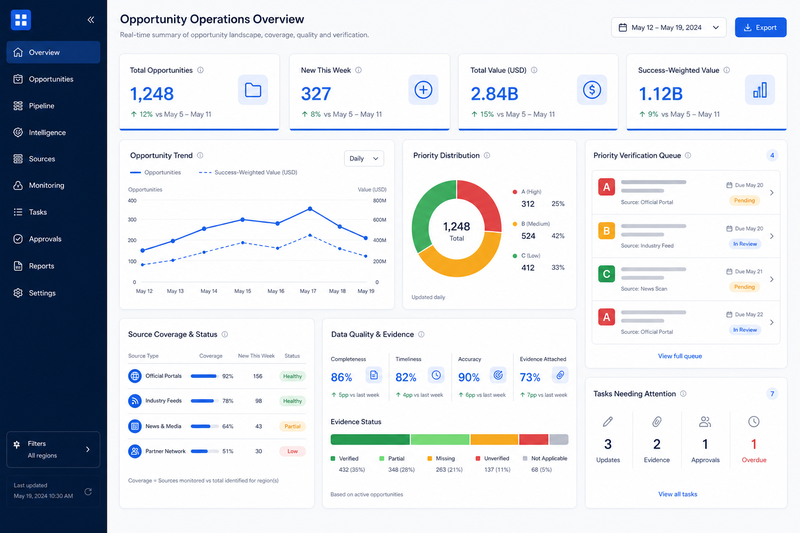The image size is (800, 533).
Task: Toggle the A (High) legend item in Priority Distribution
Action: [x=527, y=192]
